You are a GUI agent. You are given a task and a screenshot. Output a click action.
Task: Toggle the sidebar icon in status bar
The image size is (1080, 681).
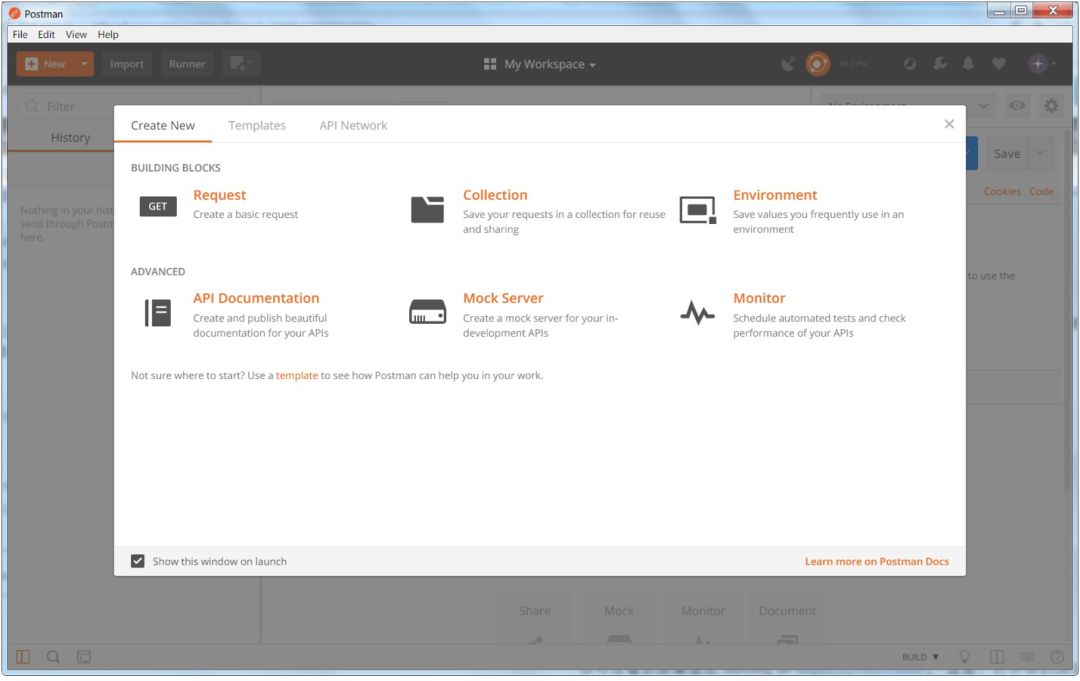click(23, 658)
